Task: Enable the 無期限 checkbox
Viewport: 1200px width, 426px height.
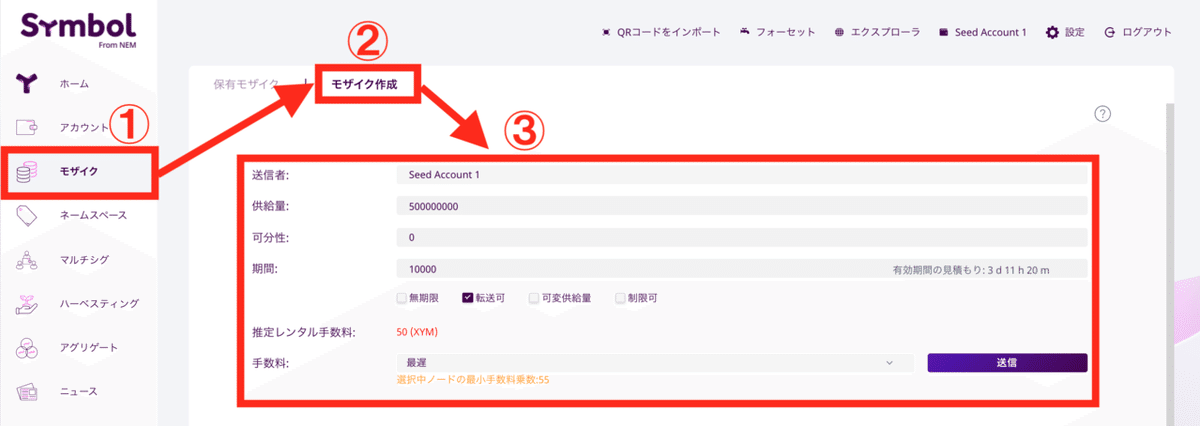Action: point(402,297)
